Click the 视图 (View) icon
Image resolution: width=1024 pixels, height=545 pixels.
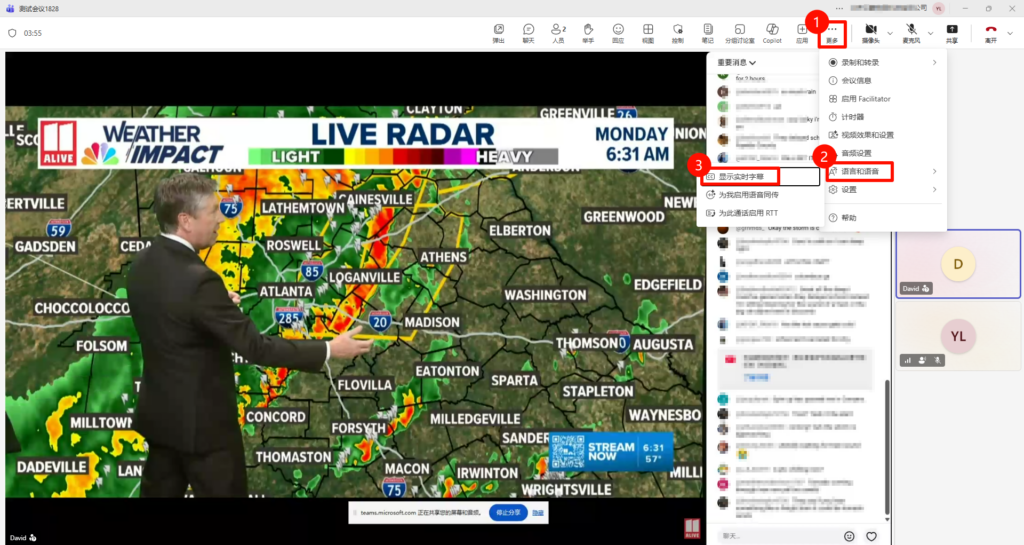click(648, 33)
